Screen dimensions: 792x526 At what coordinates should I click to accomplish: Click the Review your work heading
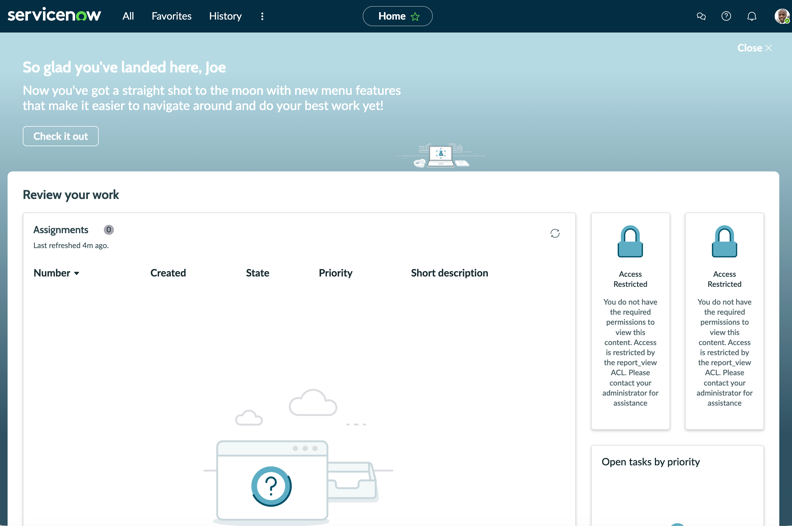pyautogui.click(x=71, y=195)
